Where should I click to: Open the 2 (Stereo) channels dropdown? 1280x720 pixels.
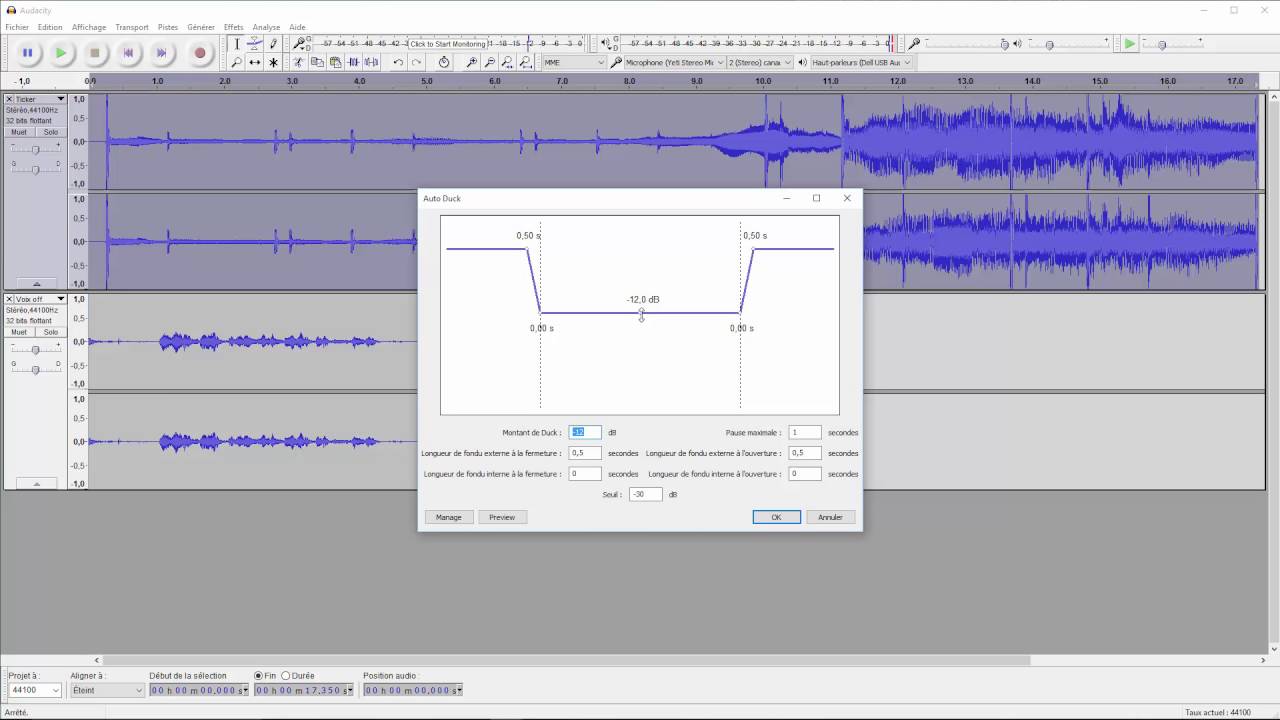tap(760, 62)
